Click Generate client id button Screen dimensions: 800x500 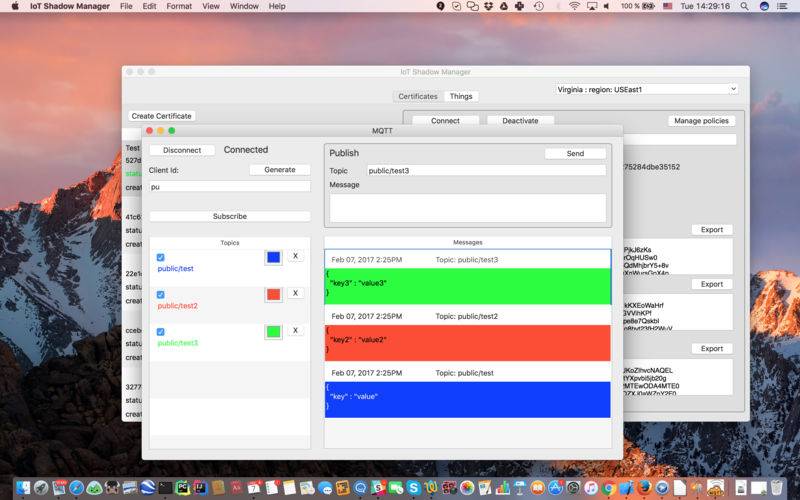280,169
